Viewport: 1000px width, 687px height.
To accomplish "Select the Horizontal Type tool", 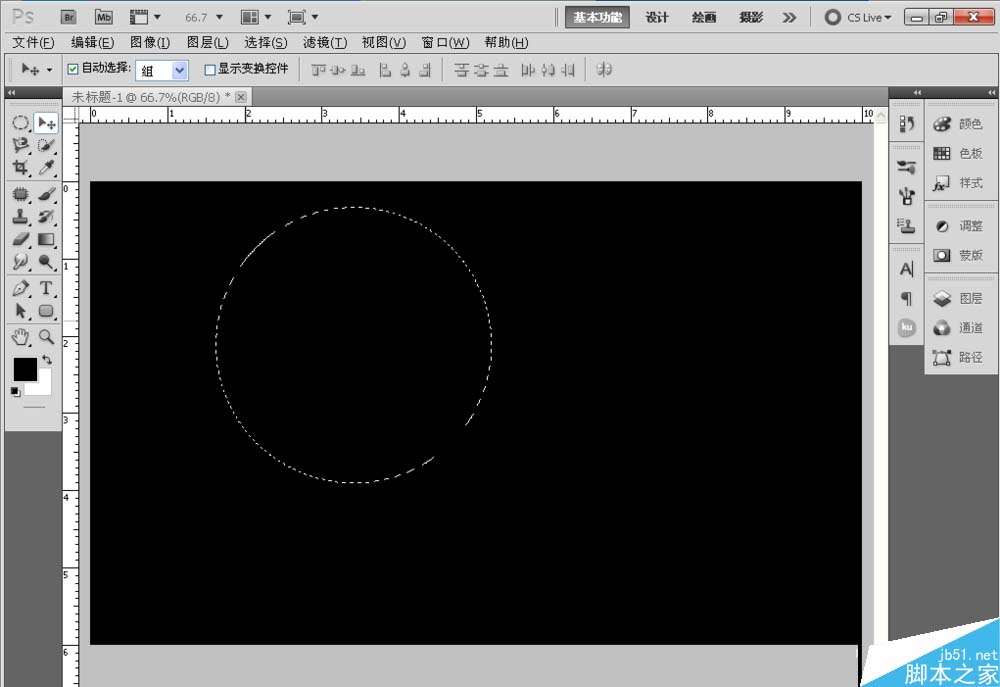I will pyautogui.click(x=46, y=288).
